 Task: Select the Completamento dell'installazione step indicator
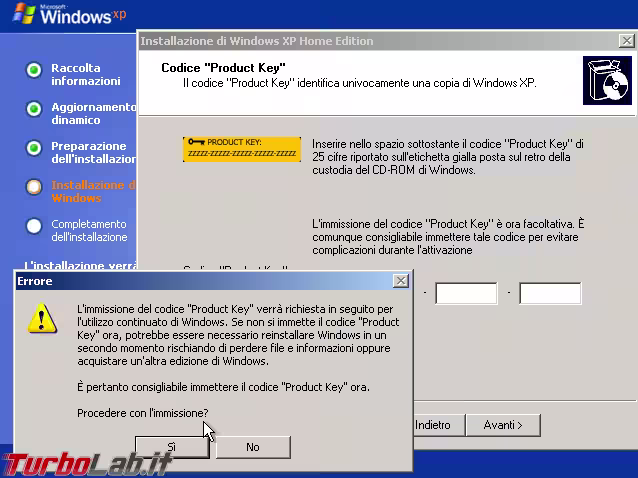tap(34, 226)
